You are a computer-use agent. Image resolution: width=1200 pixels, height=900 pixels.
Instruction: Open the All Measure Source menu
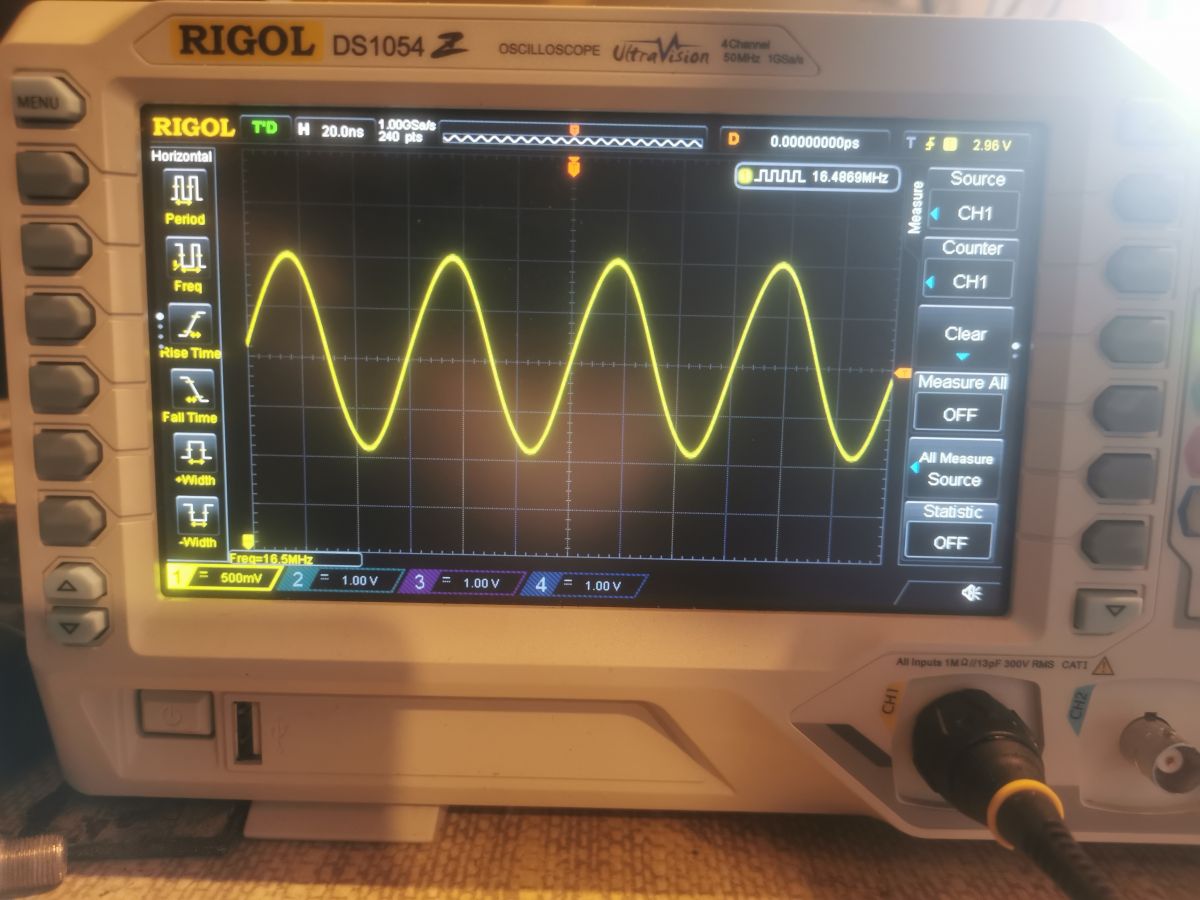click(955, 469)
